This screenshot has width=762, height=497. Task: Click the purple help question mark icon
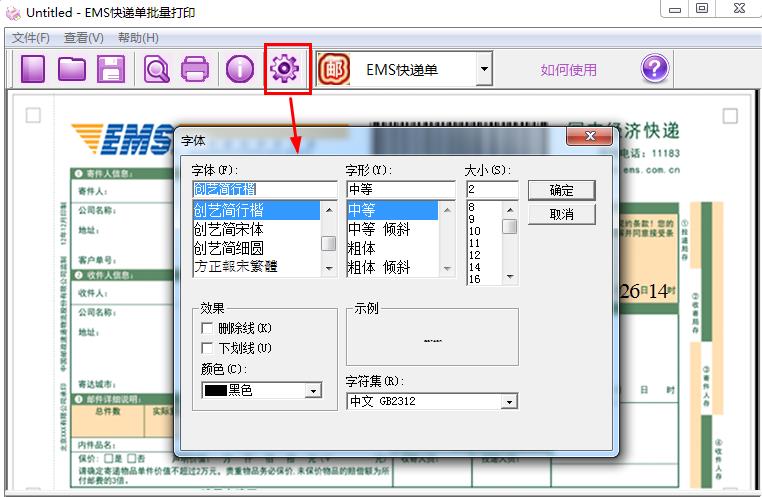654,68
